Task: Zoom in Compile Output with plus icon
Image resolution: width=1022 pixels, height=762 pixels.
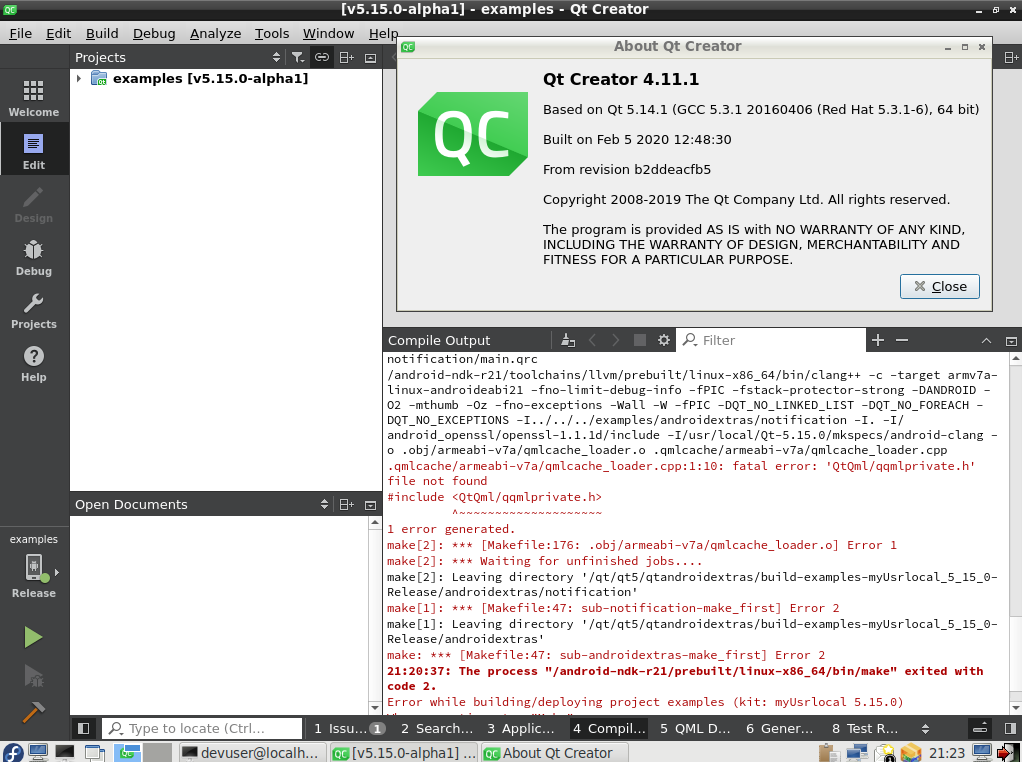Action: pos(878,340)
